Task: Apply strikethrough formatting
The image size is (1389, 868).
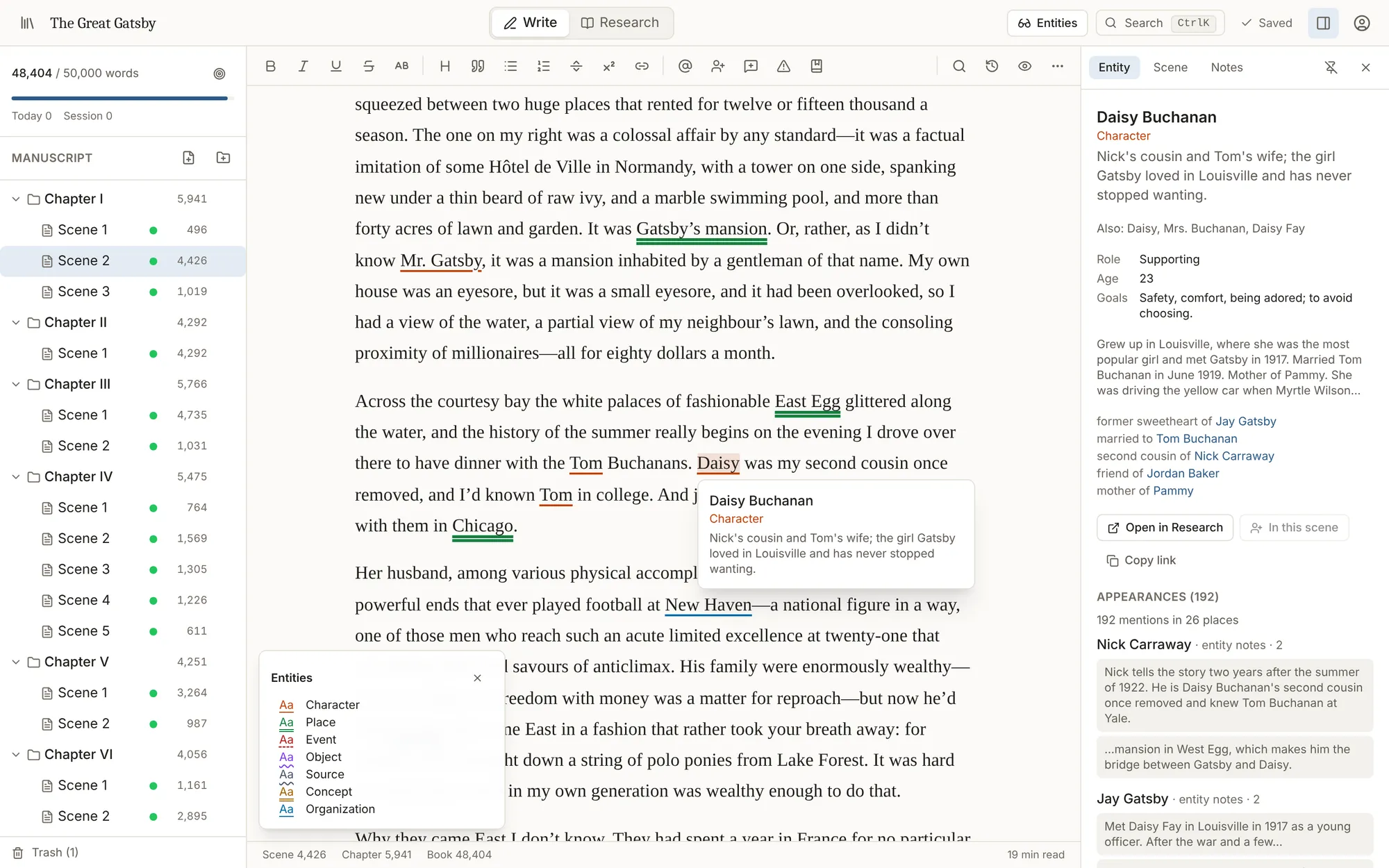Action: click(x=369, y=66)
